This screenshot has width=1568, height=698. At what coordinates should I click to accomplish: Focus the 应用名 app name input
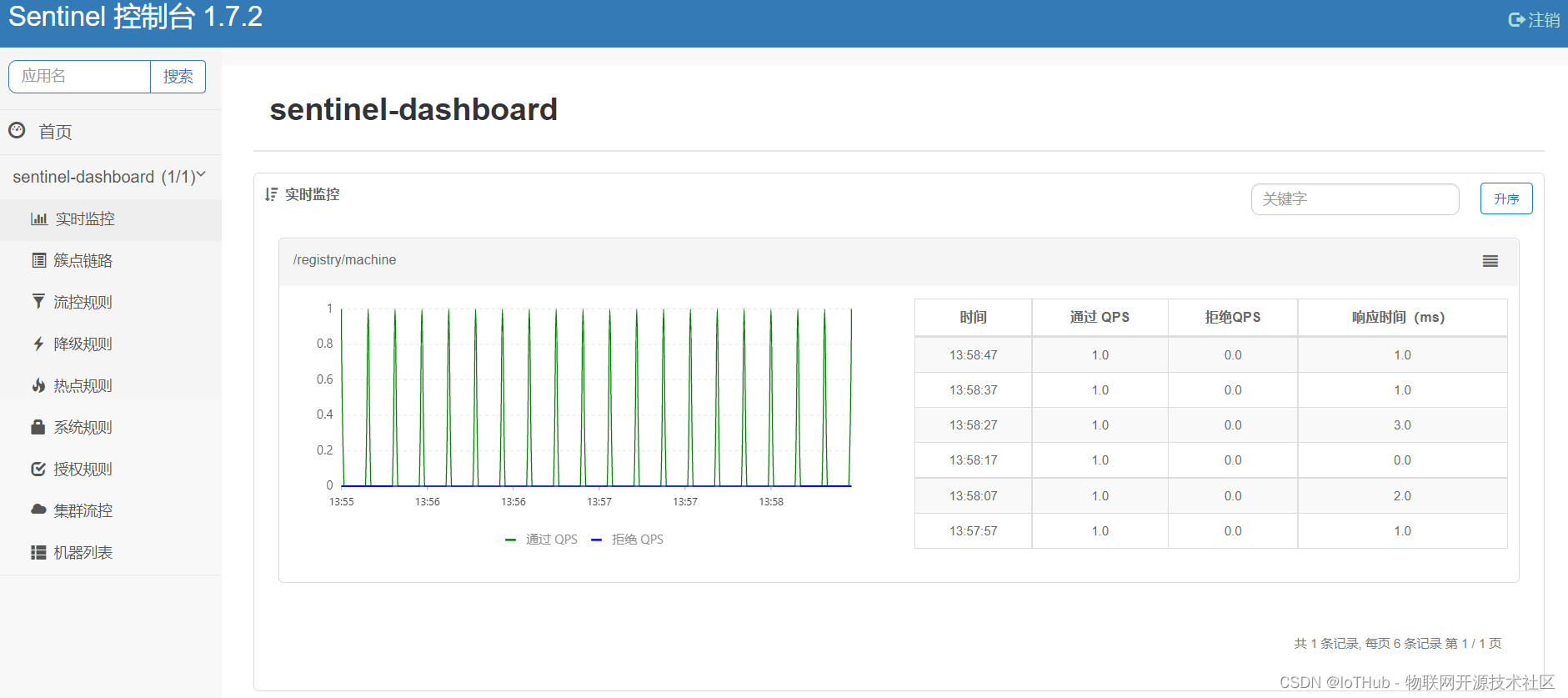(x=79, y=77)
